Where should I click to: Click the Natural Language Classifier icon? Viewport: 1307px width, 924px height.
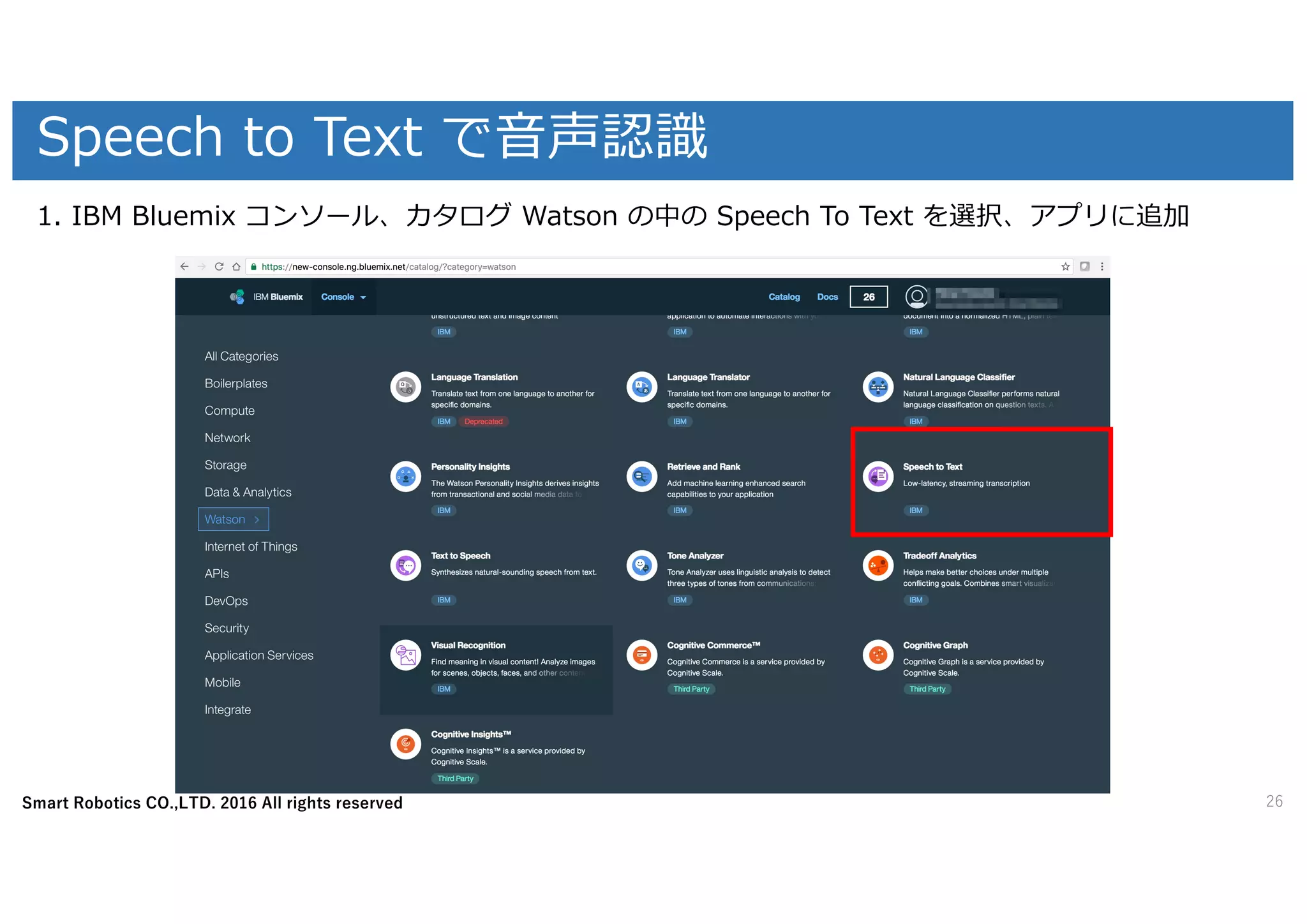pos(878,387)
